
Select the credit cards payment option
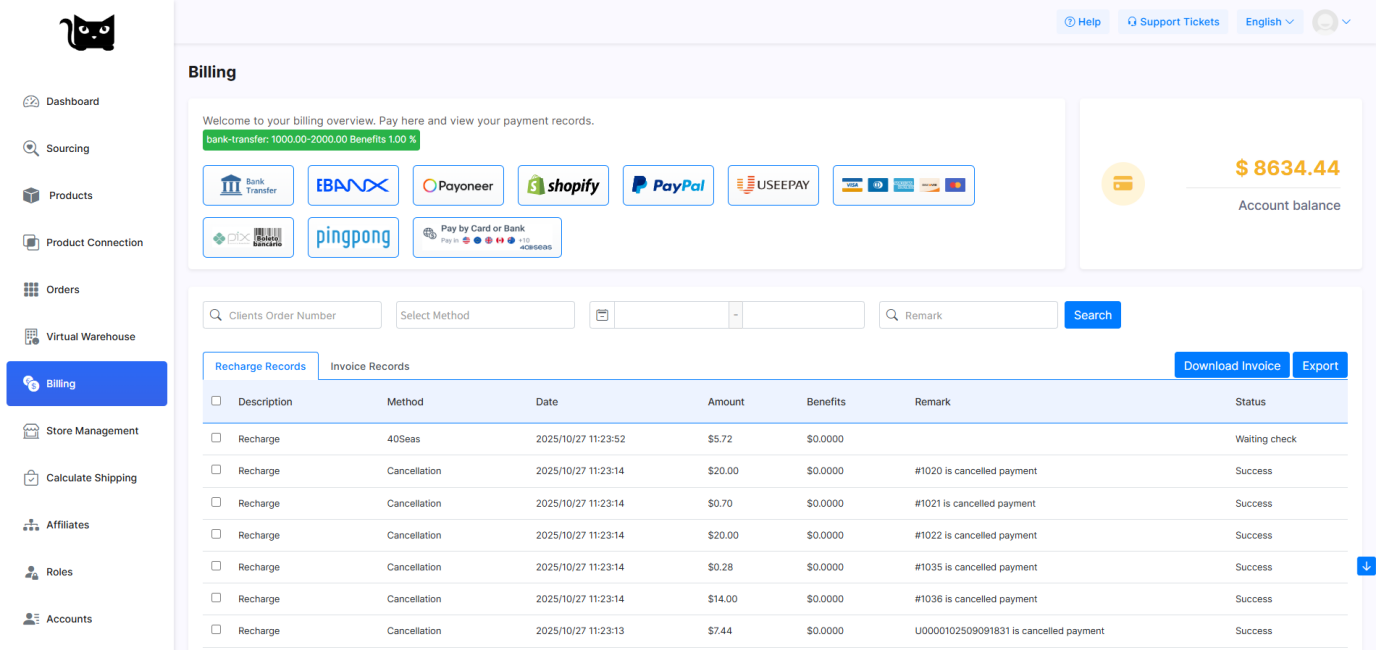pyautogui.click(x=903, y=186)
